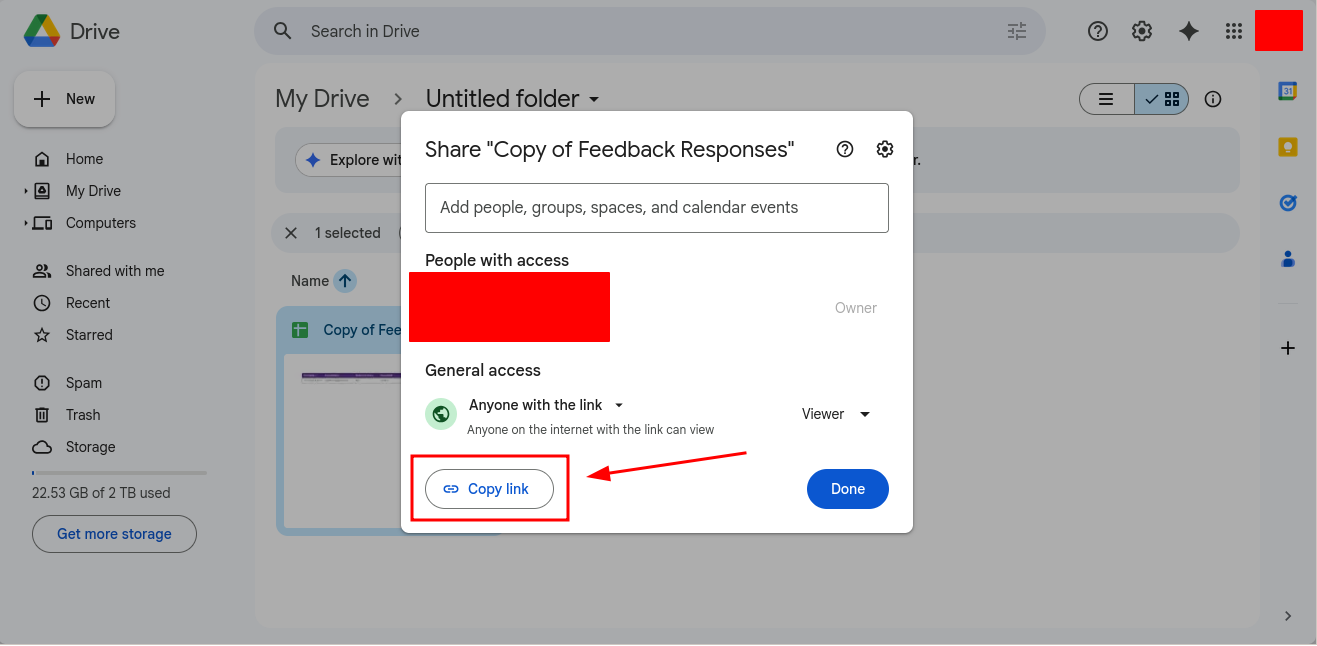Open sharing settings gear in the Share dialog
Viewport: 1317px width, 646px height.
884,148
